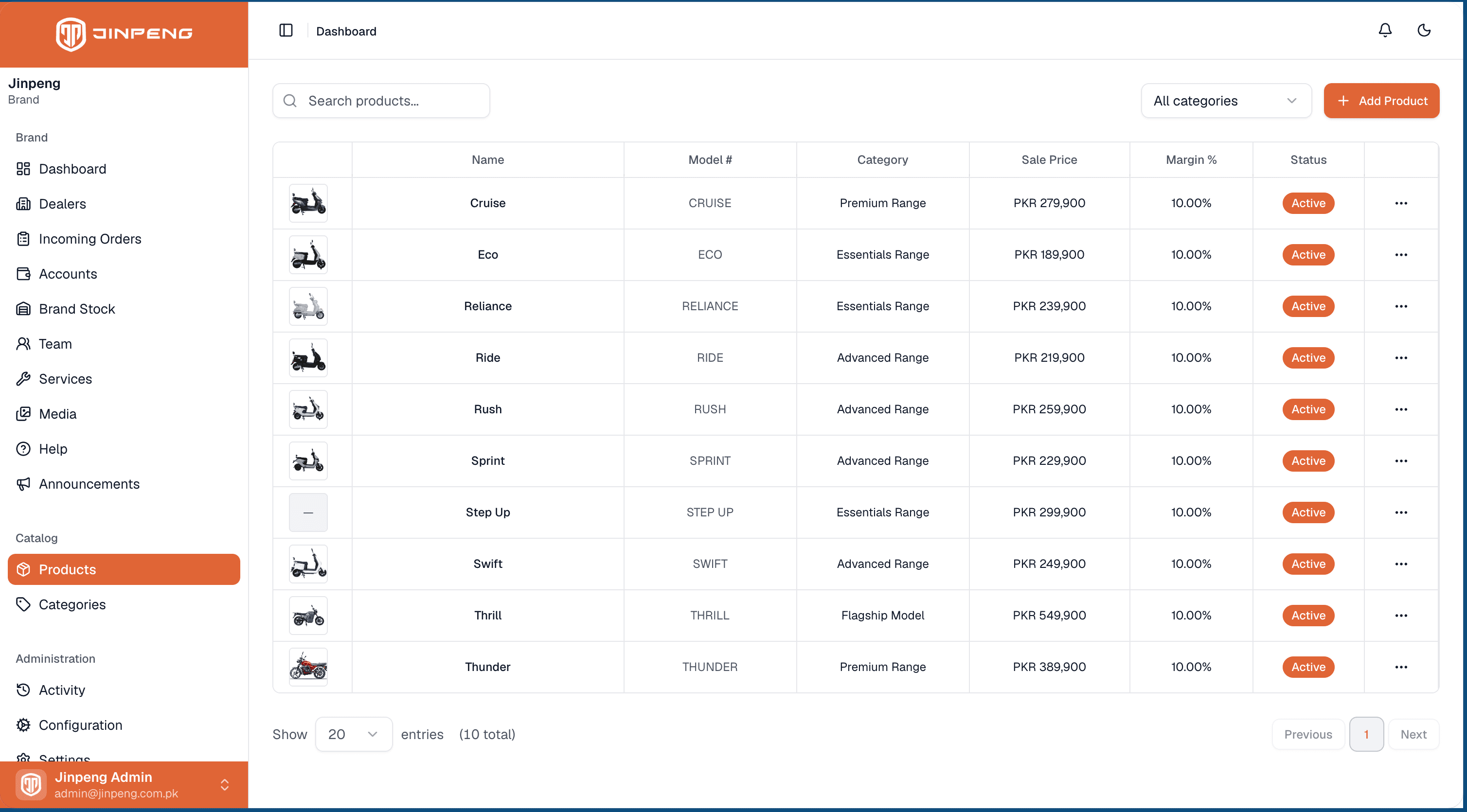Click the Status column header
The image size is (1467, 812).
coord(1308,160)
